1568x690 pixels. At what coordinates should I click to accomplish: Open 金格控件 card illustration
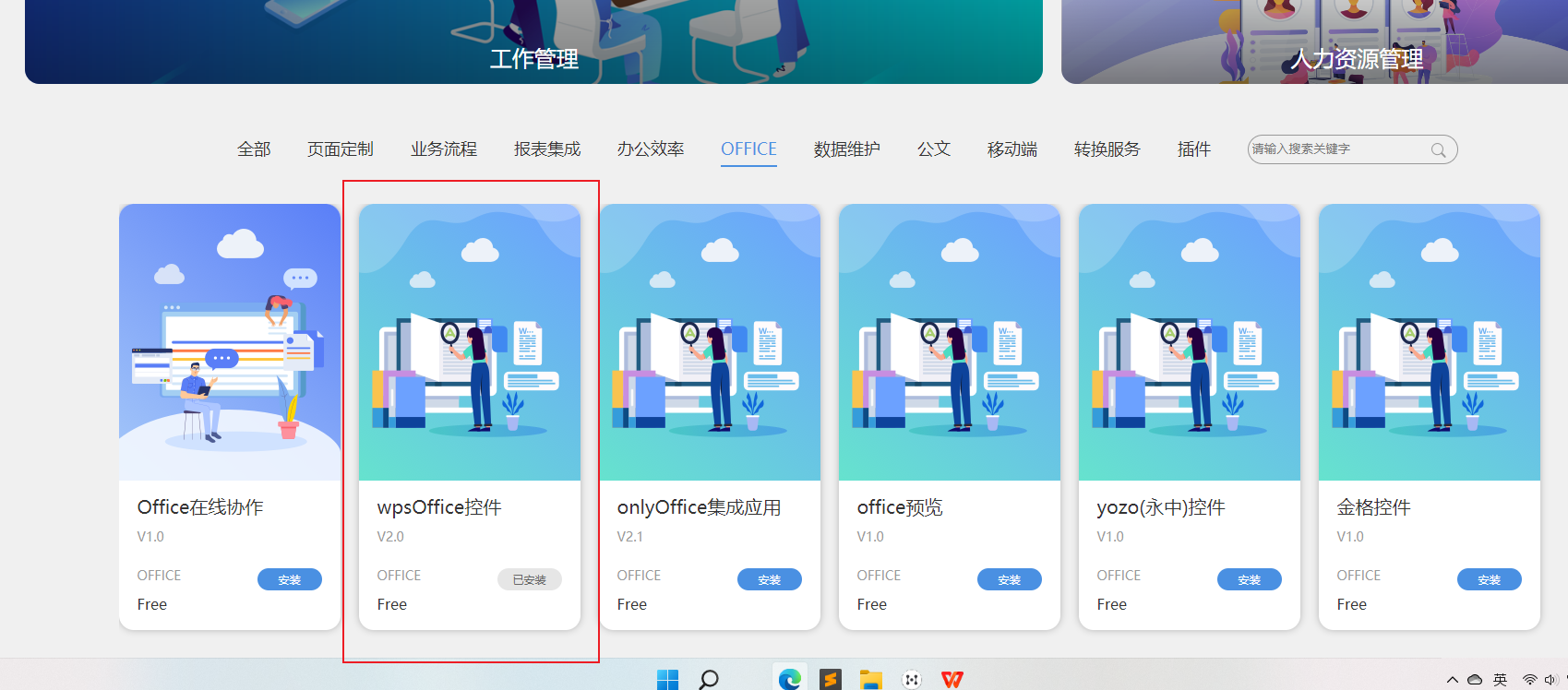1430,342
